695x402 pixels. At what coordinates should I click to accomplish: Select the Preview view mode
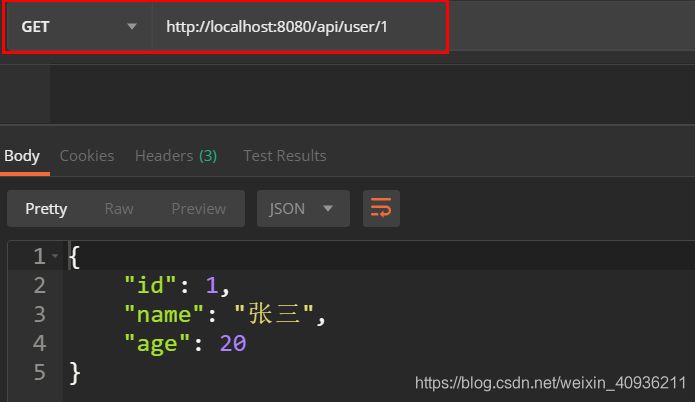(x=199, y=209)
